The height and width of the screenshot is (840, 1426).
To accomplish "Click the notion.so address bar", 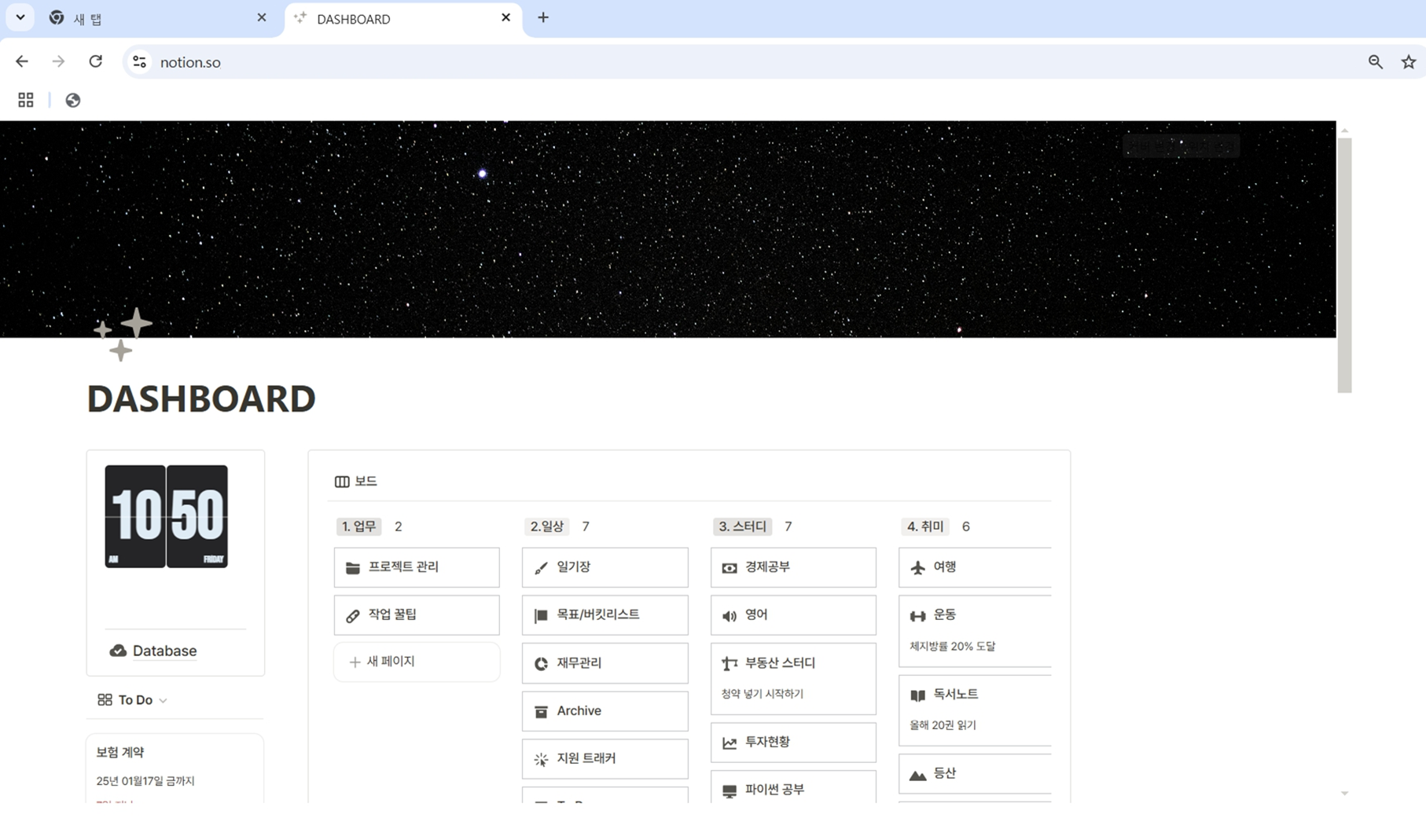I will 739,61.
